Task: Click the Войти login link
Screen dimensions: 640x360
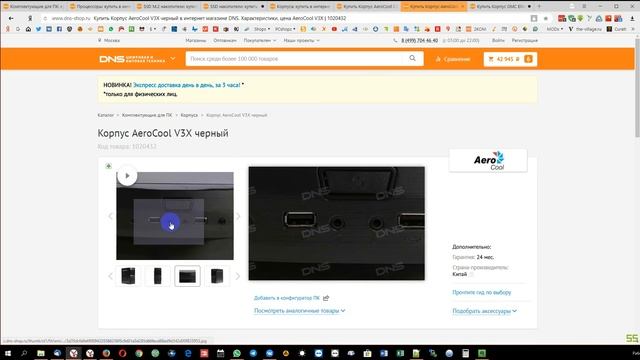Action: (498, 40)
